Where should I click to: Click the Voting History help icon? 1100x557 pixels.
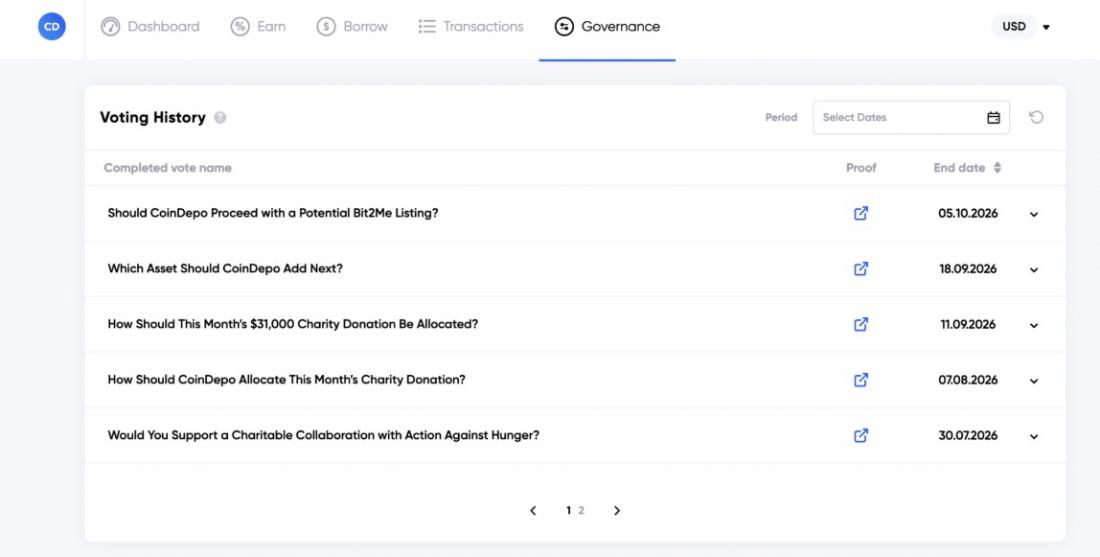click(220, 118)
